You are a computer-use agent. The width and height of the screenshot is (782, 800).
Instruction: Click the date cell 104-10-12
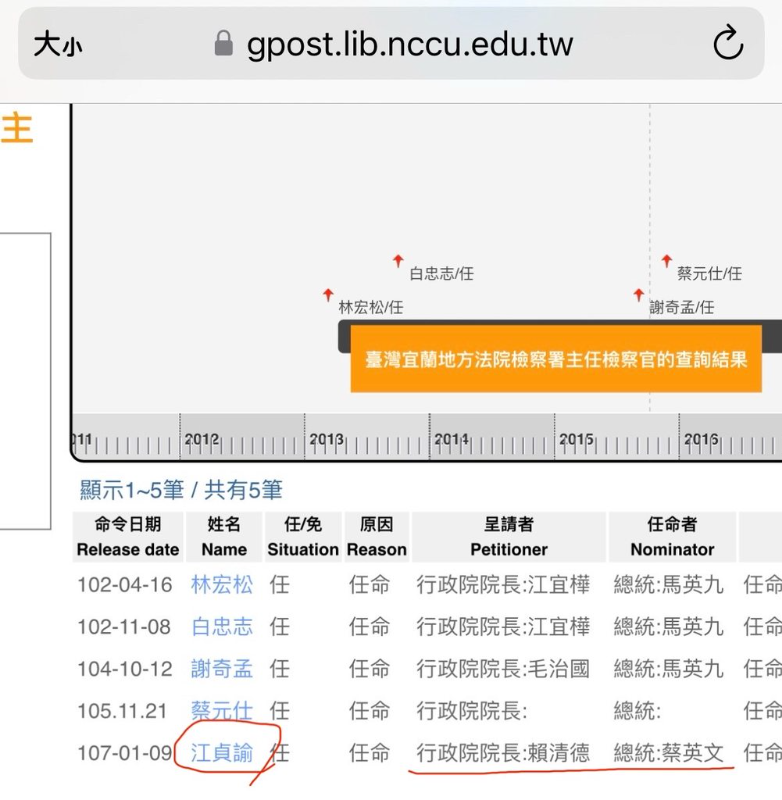point(124,669)
